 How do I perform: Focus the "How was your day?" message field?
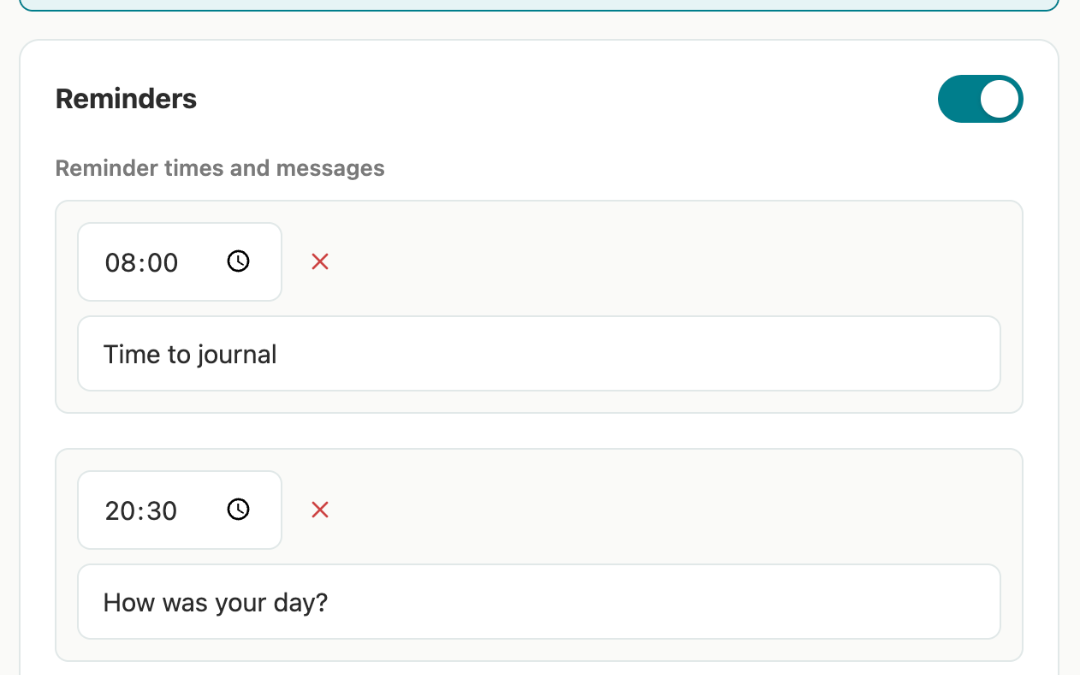539,602
